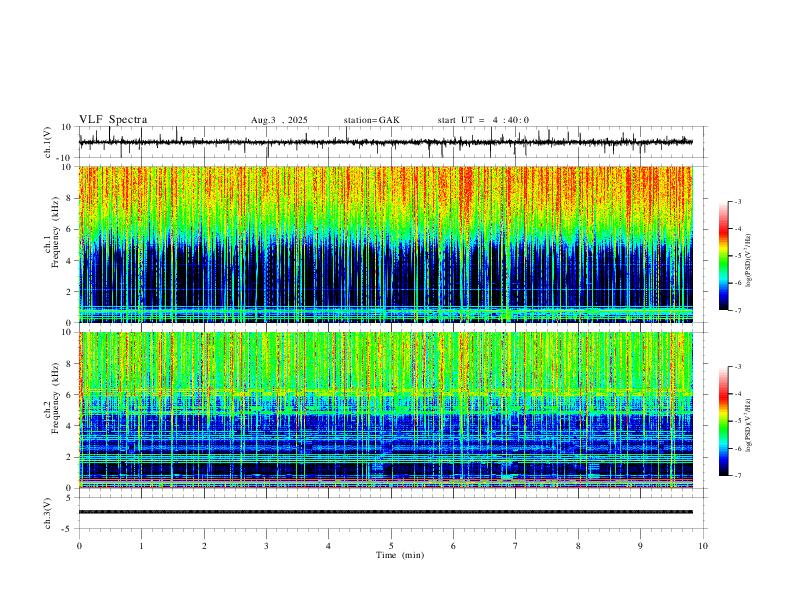Click the 4 kHz tick on ch.2 frequency axis
The image size is (792, 612).
click(x=69, y=426)
